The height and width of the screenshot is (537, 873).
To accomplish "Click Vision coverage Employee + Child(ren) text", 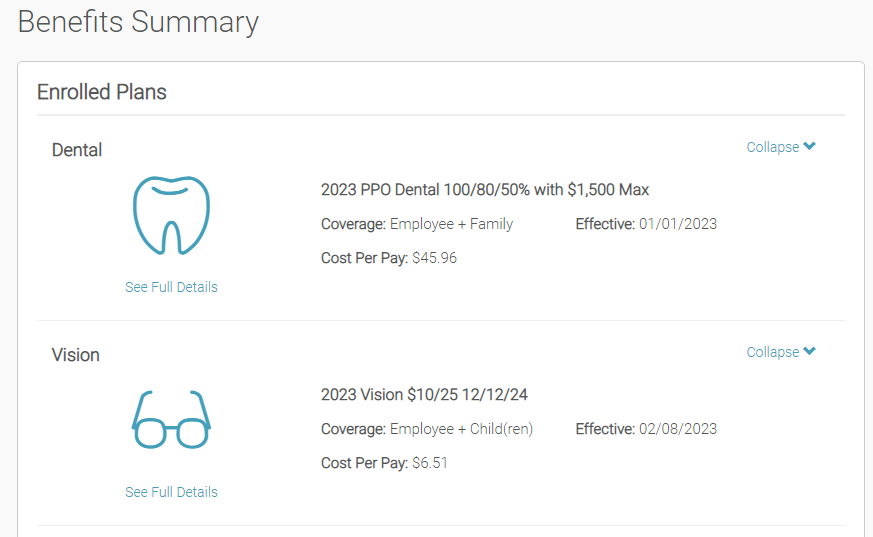I will click(x=462, y=429).
